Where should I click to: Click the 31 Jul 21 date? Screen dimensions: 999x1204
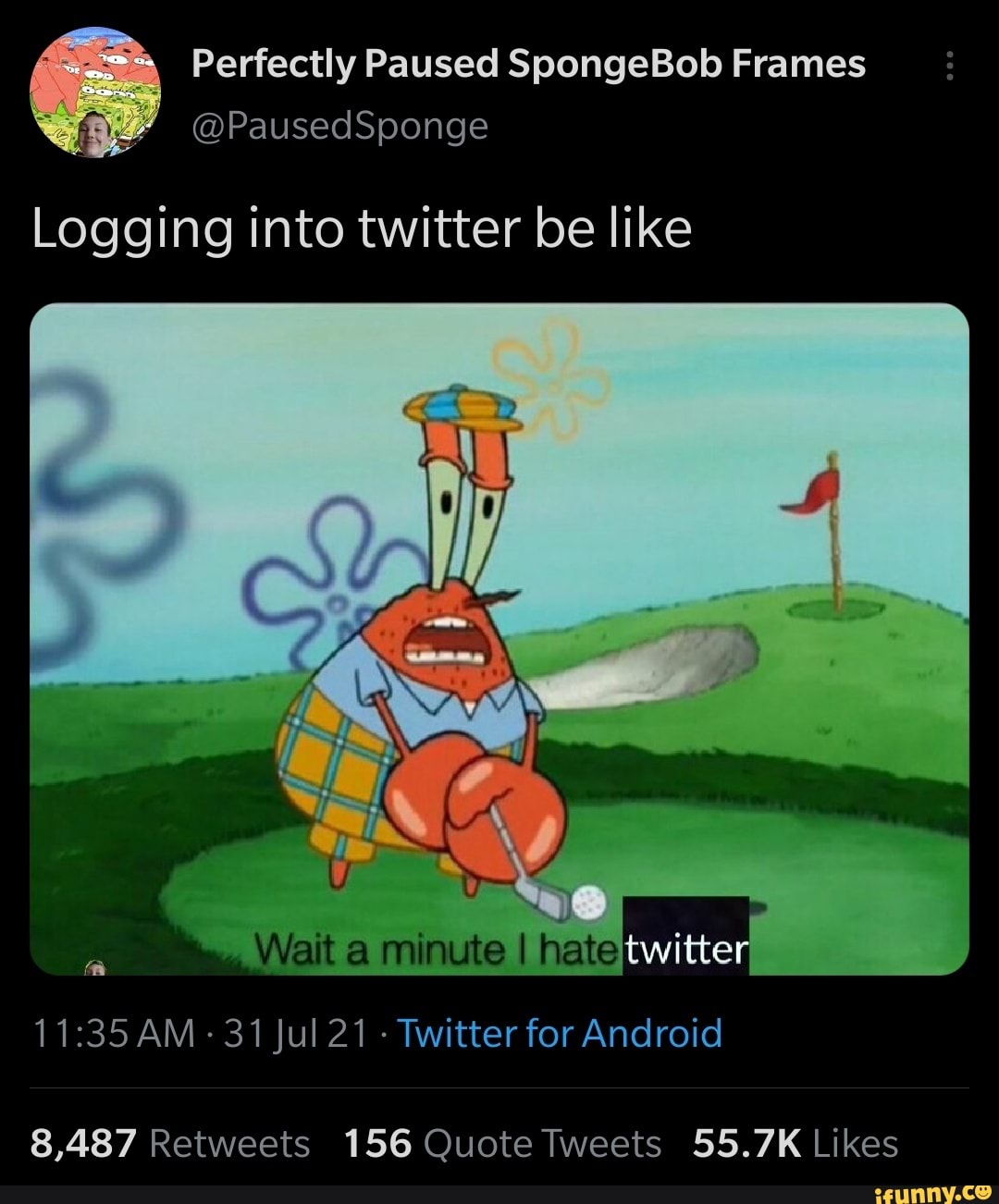click(296, 1033)
